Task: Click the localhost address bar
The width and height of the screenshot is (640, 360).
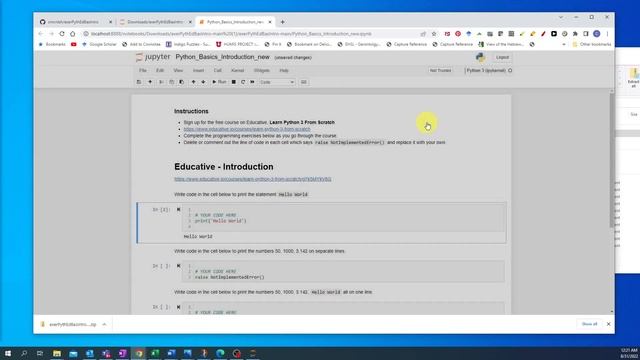Action: pos(231,34)
